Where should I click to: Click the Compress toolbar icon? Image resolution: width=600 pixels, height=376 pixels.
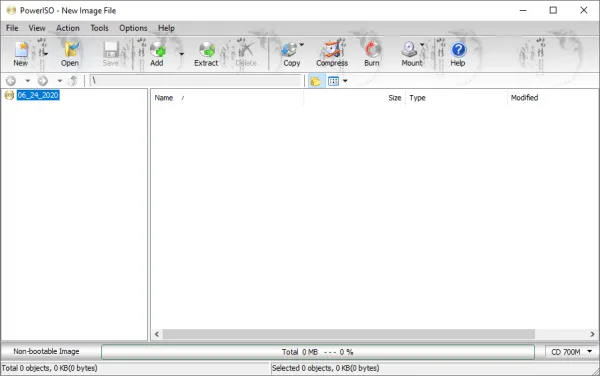(332, 50)
